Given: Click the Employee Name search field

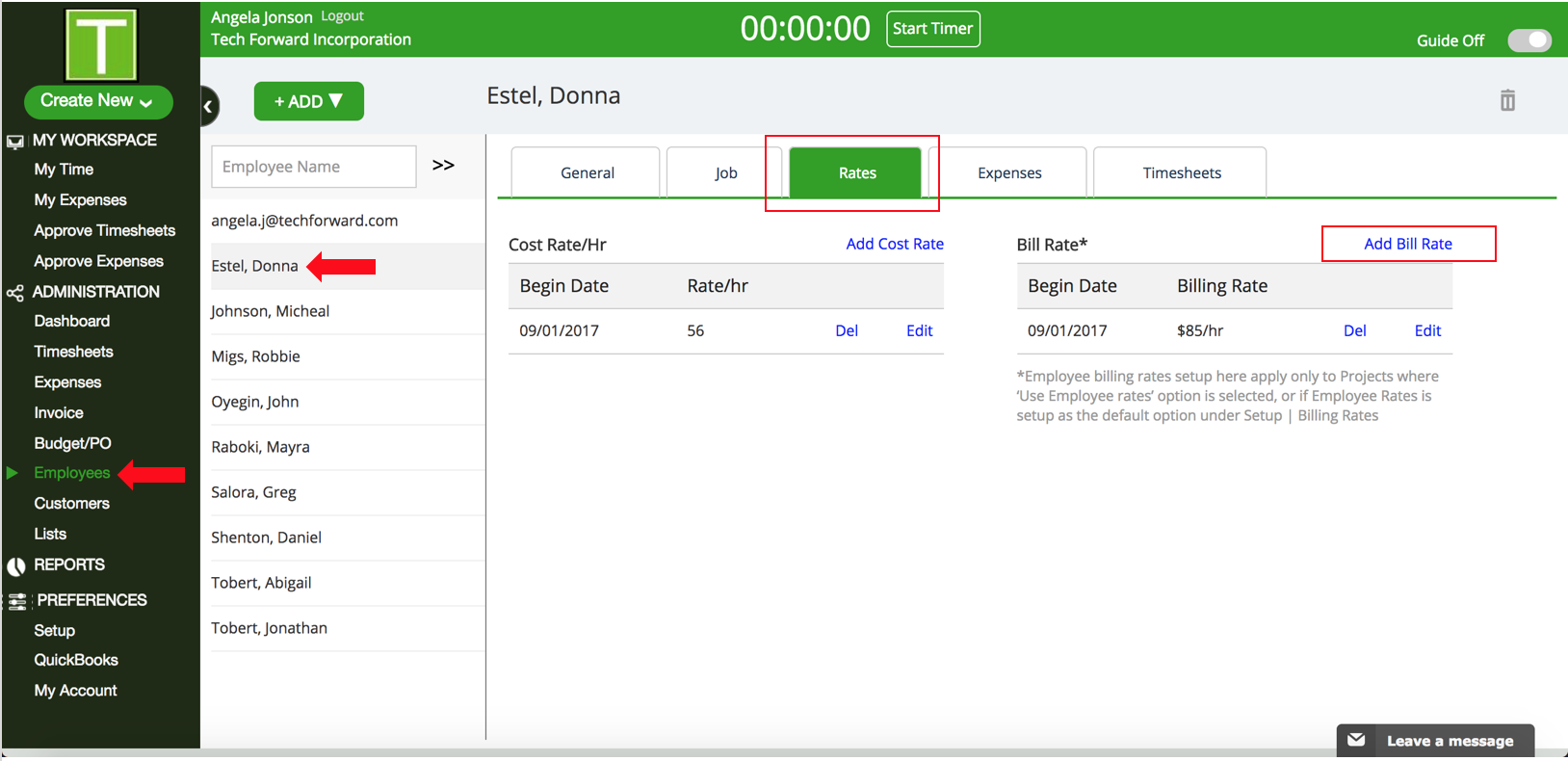Looking at the screenshot, I should pos(314,167).
